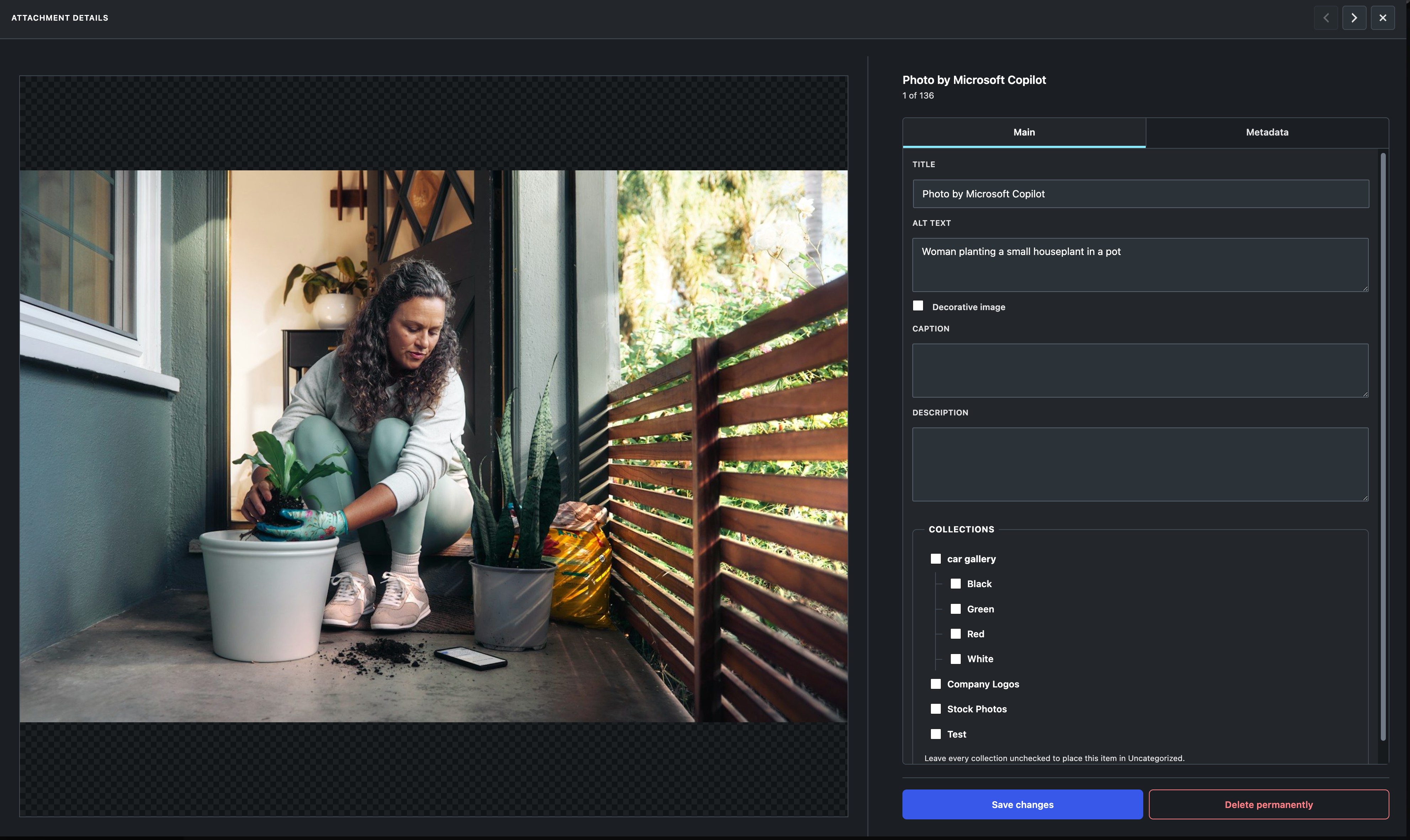1410x840 pixels.
Task: Click the 'Leave every collection unchecked' hint text
Action: point(1054,759)
